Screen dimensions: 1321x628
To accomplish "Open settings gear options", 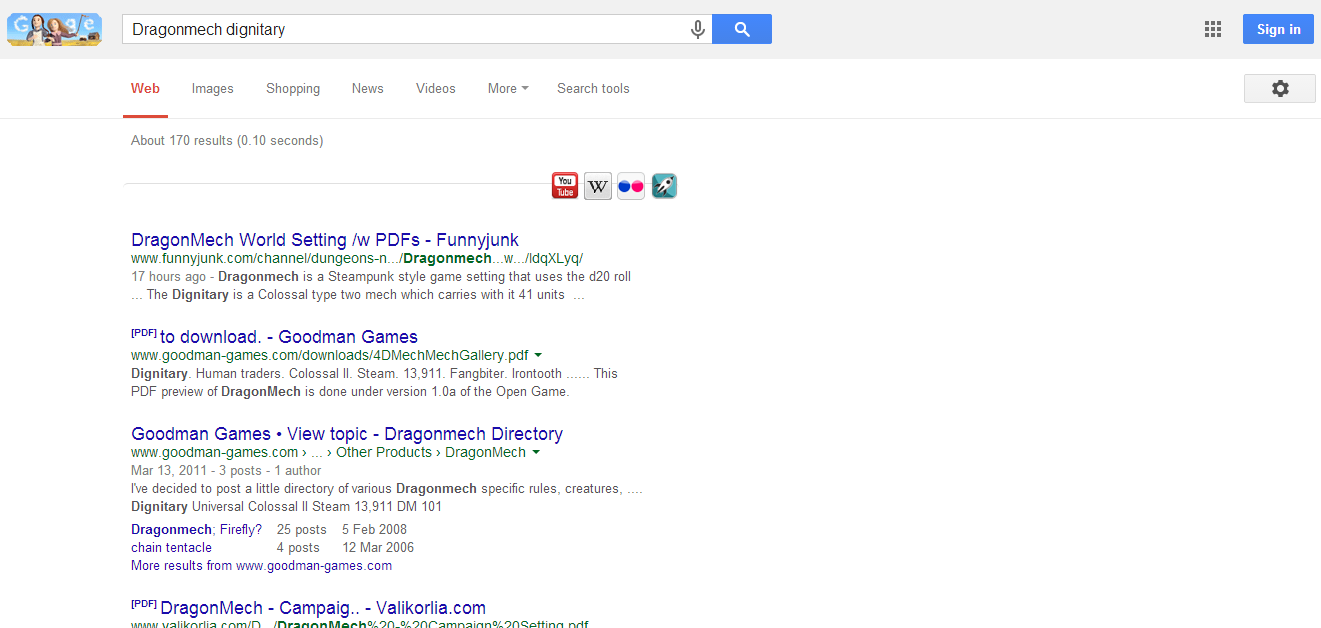I will point(1279,89).
